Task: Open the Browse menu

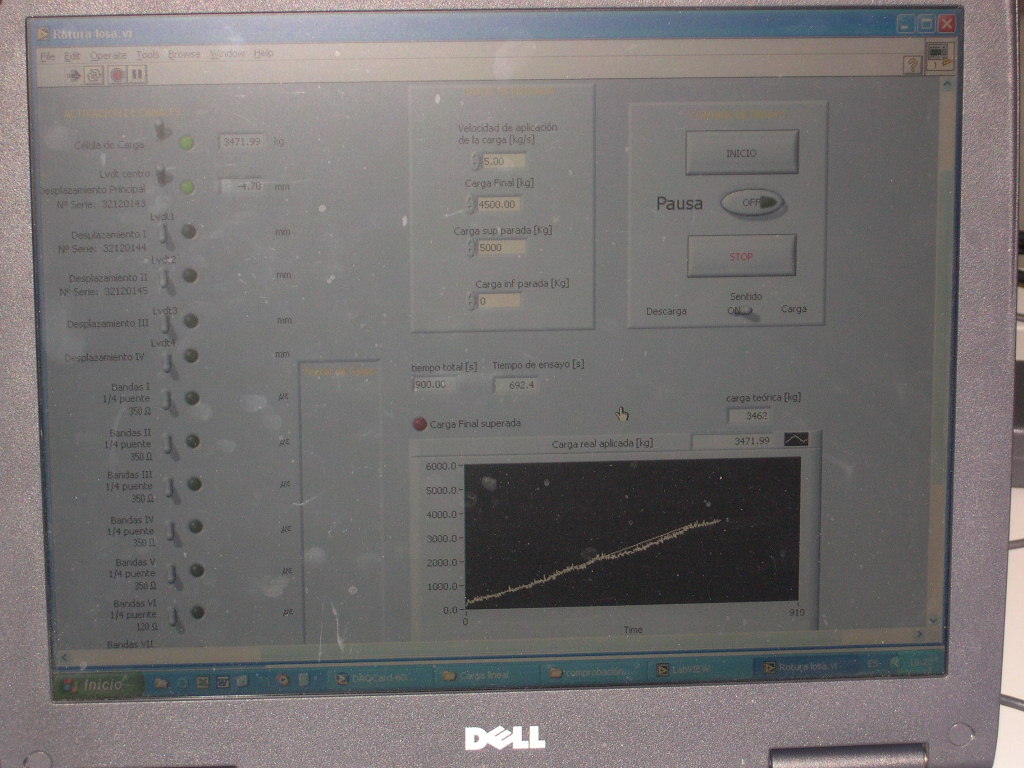Action: pyautogui.click(x=184, y=54)
